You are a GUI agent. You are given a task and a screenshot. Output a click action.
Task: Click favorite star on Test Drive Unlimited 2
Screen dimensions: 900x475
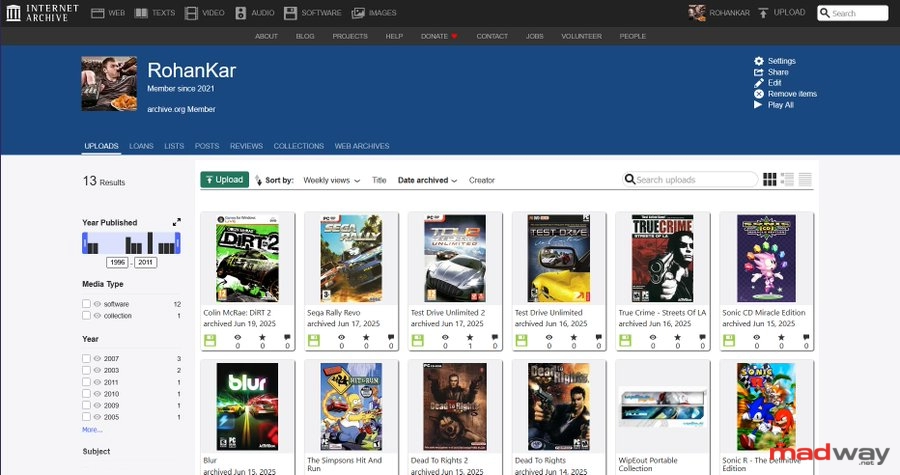pos(470,338)
